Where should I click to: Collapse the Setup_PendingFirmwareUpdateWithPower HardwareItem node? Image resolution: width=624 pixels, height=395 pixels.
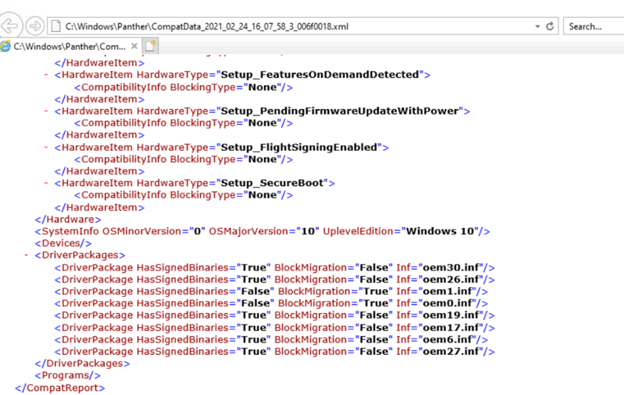pos(46,111)
